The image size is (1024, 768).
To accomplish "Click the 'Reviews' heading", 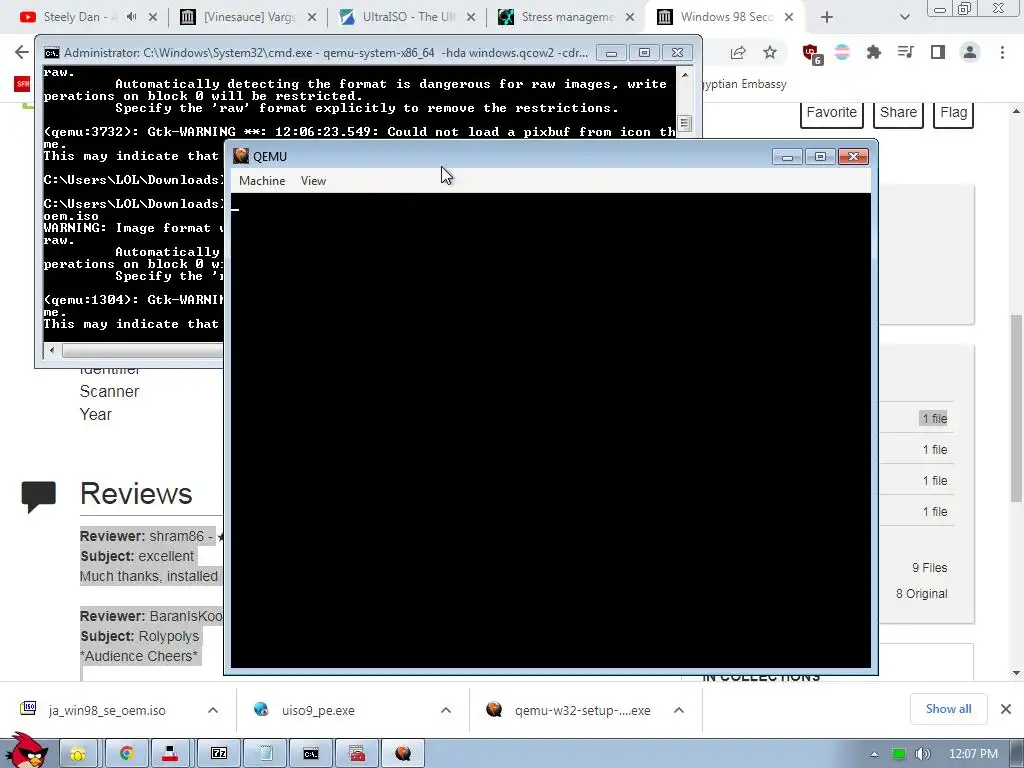I will pyautogui.click(x=136, y=494).
